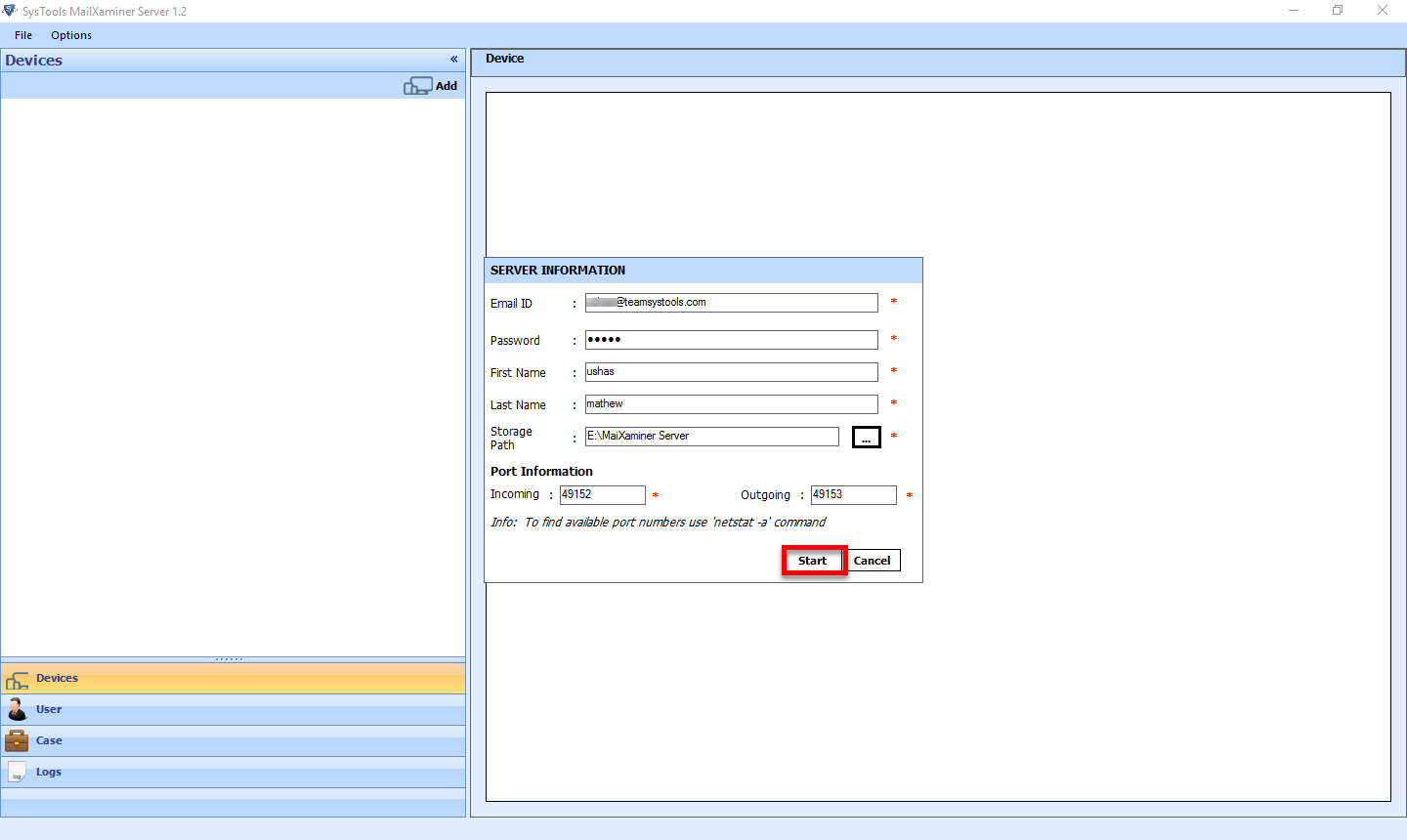Screen dimensions: 1407x840
Task: Click the SysTools app icon in title bar
Action: pyautogui.click(x=10, y=11)
